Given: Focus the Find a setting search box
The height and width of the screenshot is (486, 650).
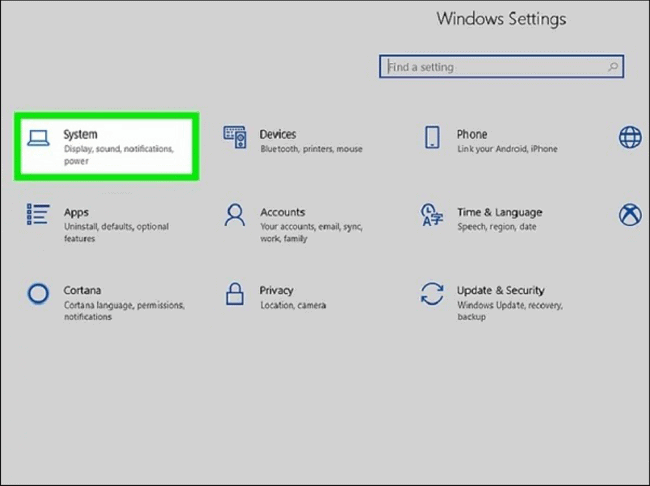Looking at the screenshot, I should point(501,66).
